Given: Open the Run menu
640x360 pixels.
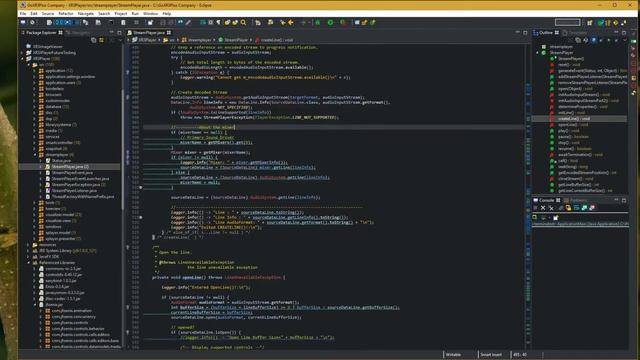Looking at the screenshot, I should [x=135, y=13].
